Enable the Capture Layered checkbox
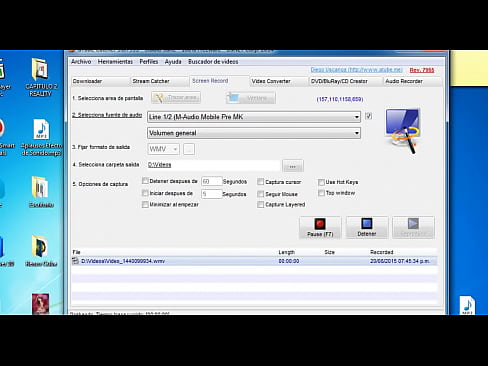Viewport: 488px width, 366px height. tap(260, 205)
